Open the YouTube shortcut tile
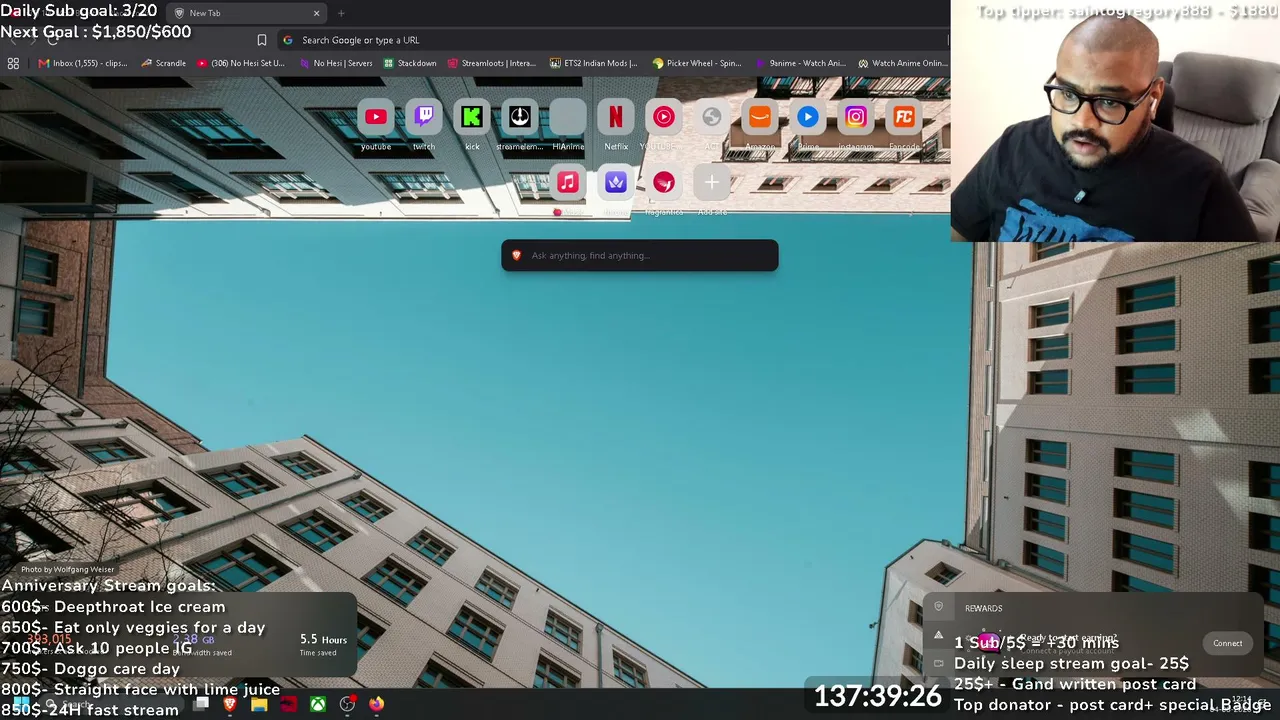The height and width of the screenshot is (720, 1280). (x=376, y=118)
